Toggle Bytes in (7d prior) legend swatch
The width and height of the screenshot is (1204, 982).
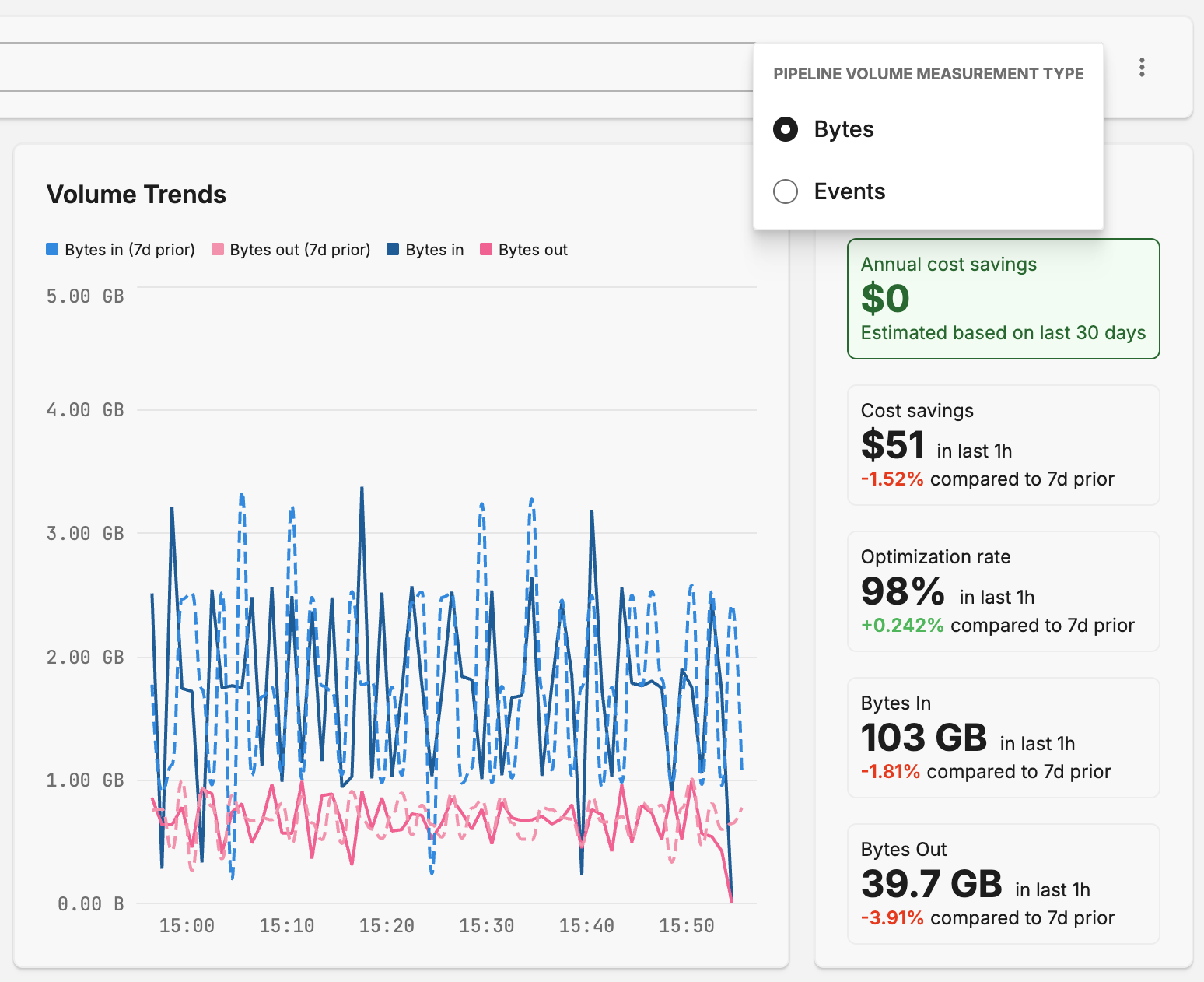point(52,250)
